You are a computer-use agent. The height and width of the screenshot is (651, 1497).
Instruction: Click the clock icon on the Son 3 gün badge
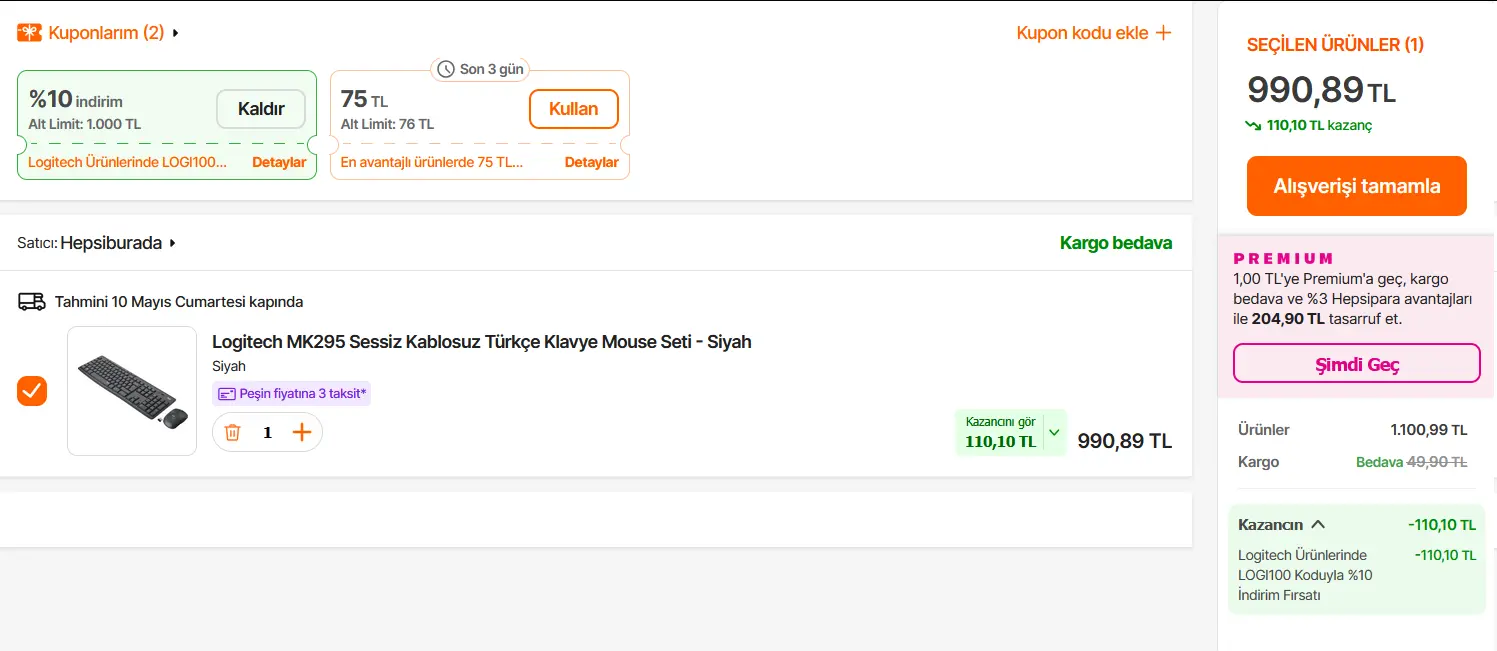(x=446, y=69)
